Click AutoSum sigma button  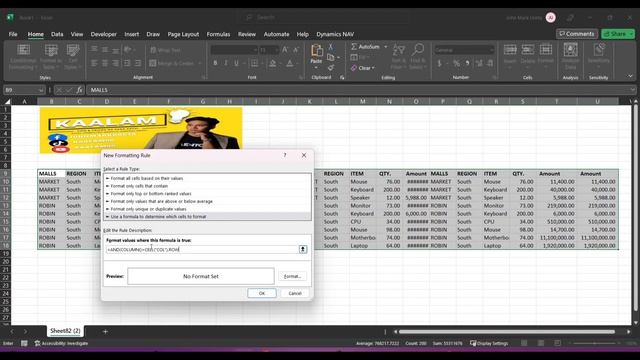click(x=366, y=47)
